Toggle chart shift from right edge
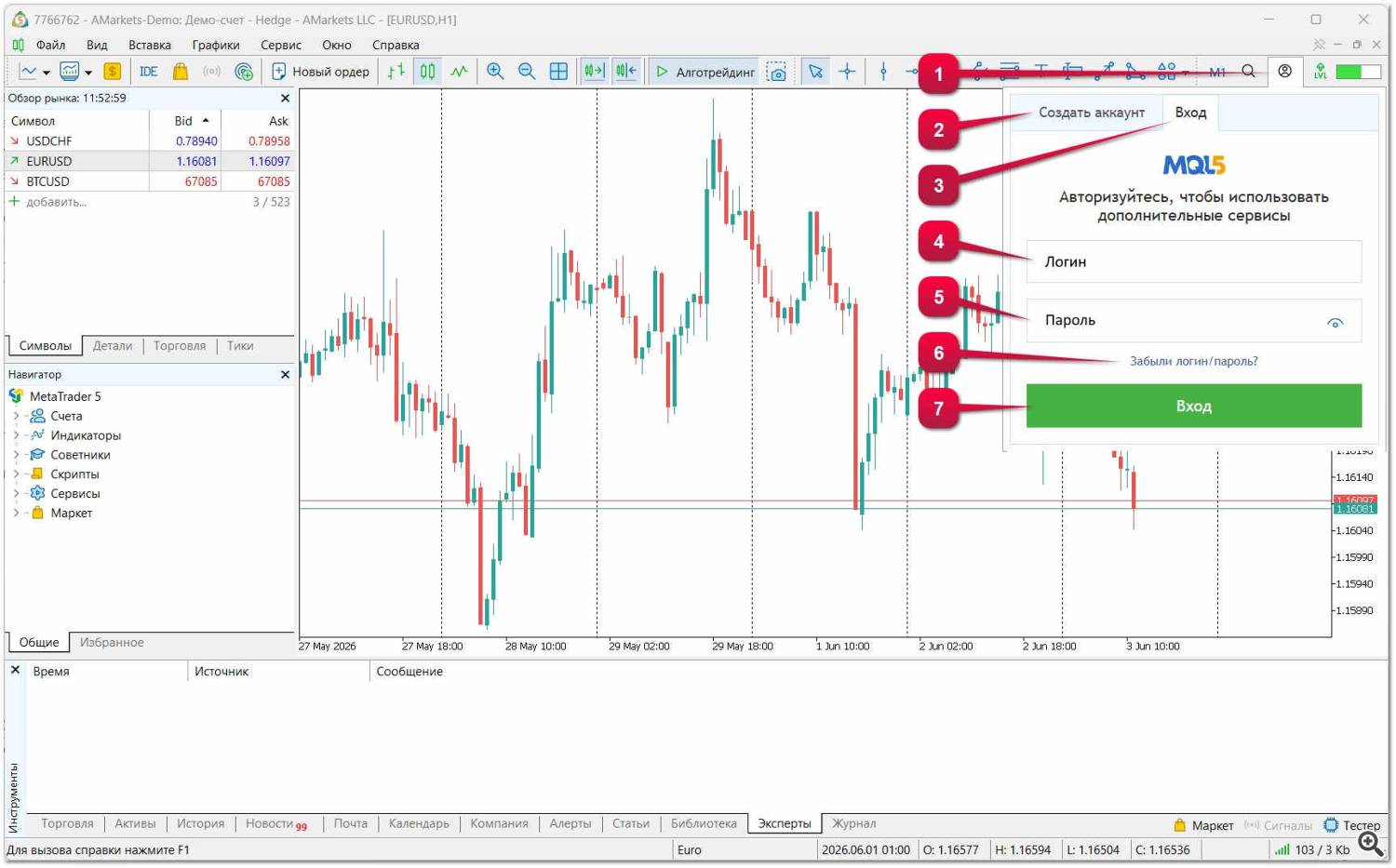 626,72
